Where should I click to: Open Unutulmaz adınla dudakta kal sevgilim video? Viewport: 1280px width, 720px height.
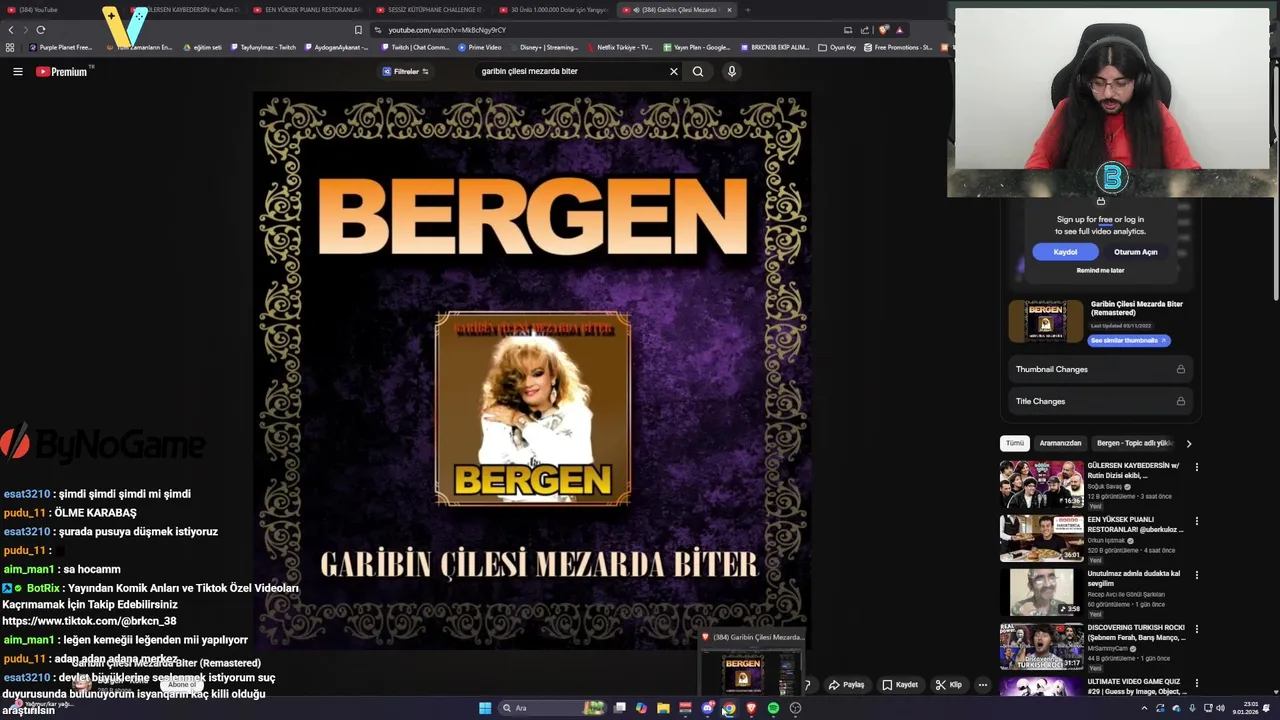pyautogui.click(x=1041, y=592)
